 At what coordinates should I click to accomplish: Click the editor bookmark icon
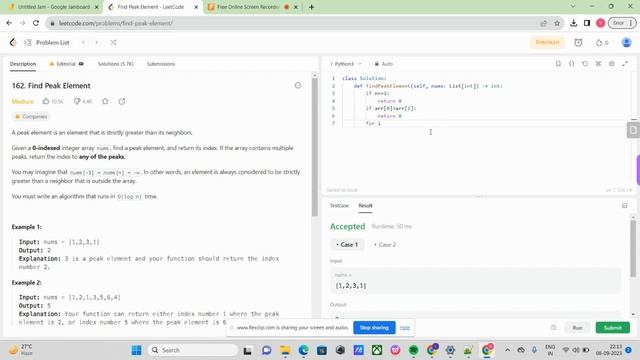tap(558, 64)
